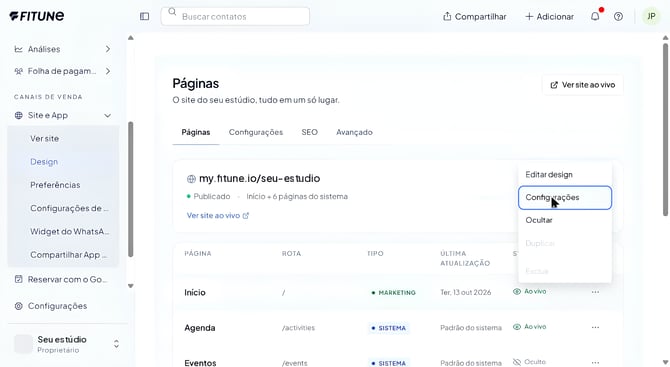Click the Ter, 13 out 2026 date
Screen dimensions: 670x367
(x=465, y=292)
